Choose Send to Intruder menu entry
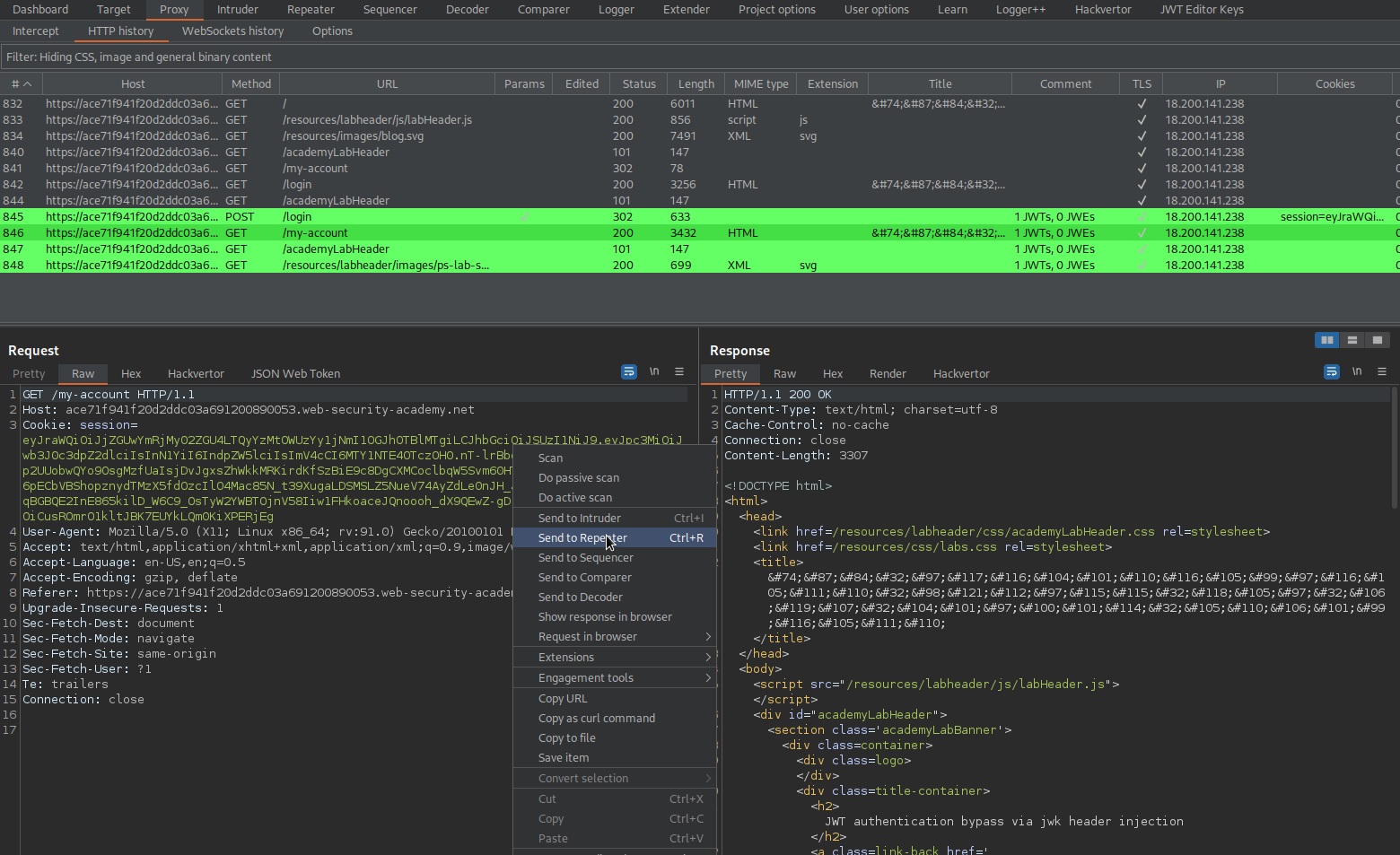The height and width of the screenshot is (855, 1400). coord(615,519)
